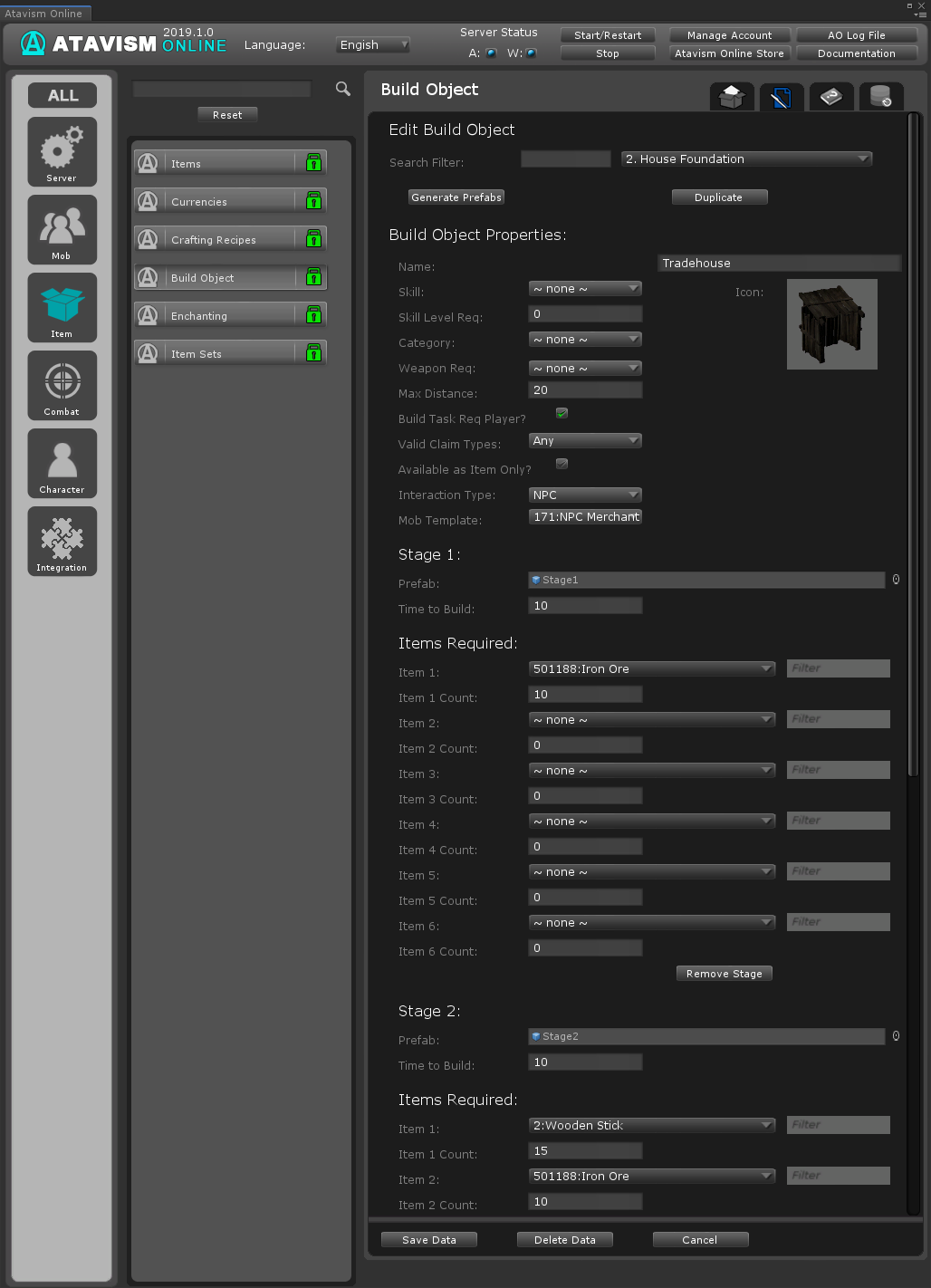Image resolution: width=931 pixels, height=1288 pixels.
Task: Open the Server category in sidebar
Action: pos(62,151)
